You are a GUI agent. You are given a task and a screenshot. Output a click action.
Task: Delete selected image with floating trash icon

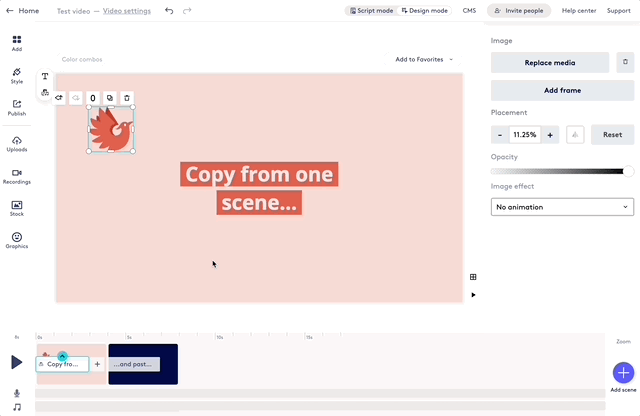click(127, 99)
